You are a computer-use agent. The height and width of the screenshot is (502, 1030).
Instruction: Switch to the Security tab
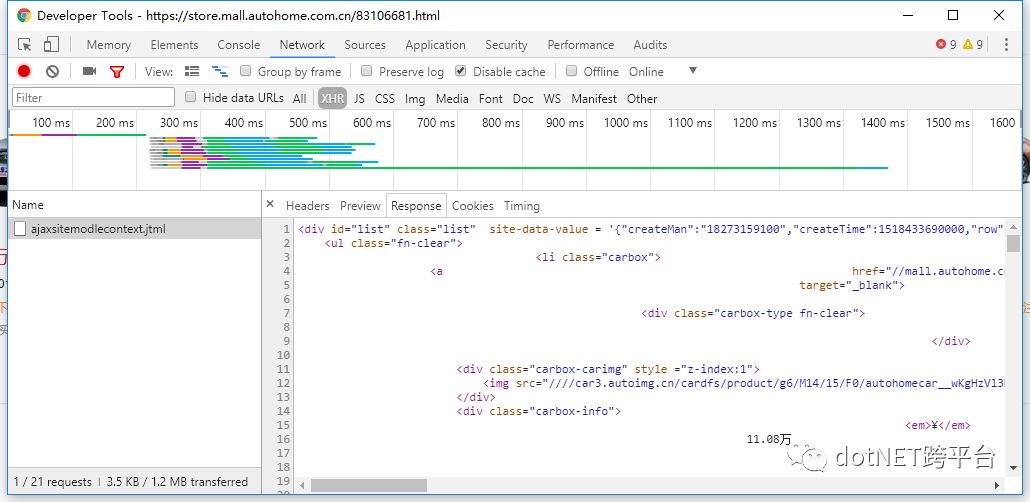pyautogui.click(x=506, y=45)
